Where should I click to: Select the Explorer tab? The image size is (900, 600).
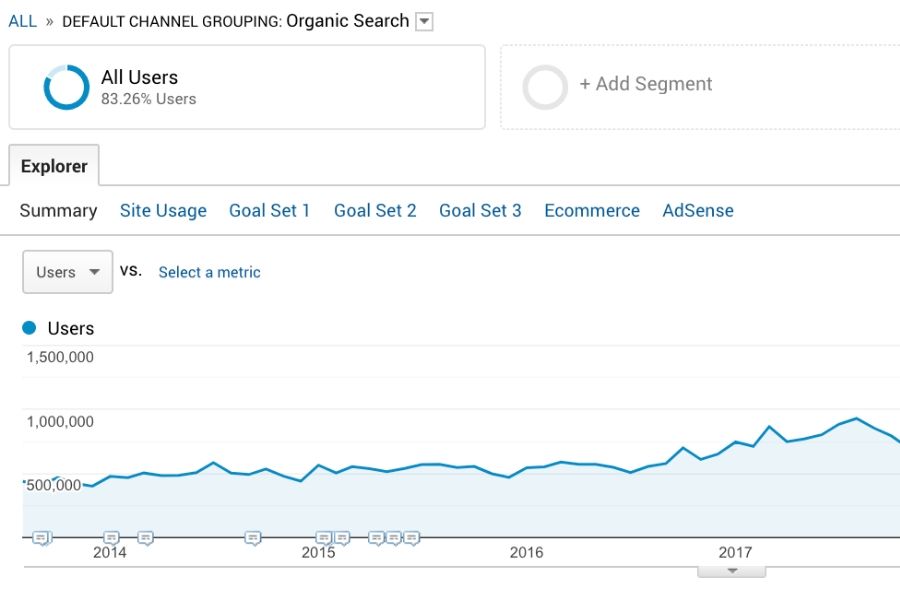[54, 166]
